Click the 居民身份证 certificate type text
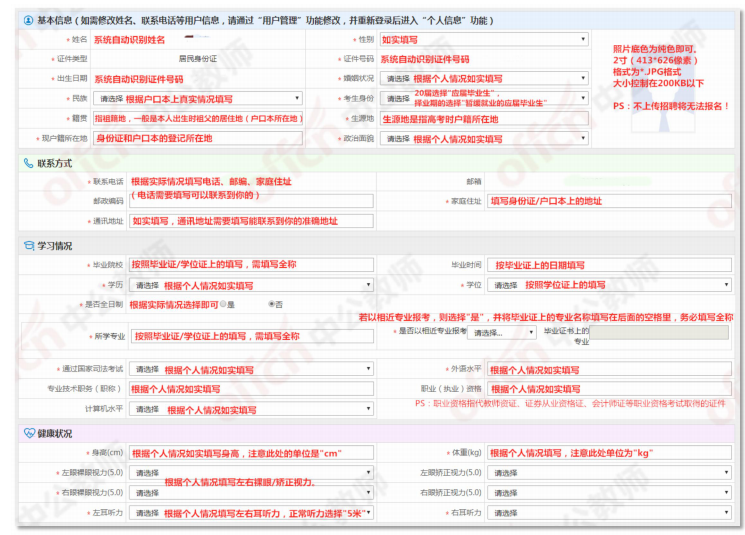 click(x=198, y=59)
